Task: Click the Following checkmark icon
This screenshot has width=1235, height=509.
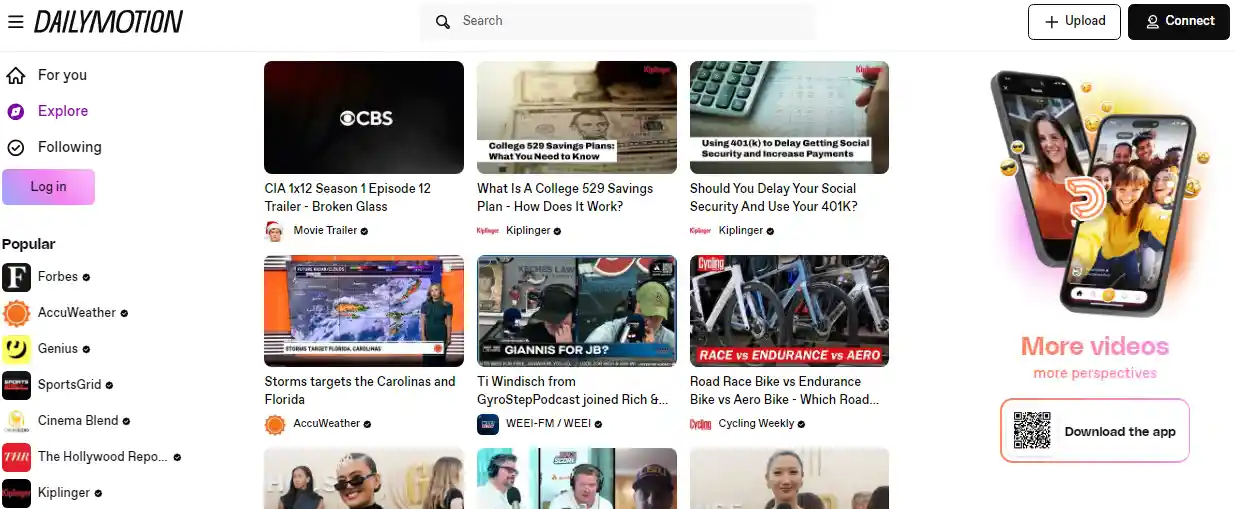Action: pyautogui.click(x=16, y=147)
